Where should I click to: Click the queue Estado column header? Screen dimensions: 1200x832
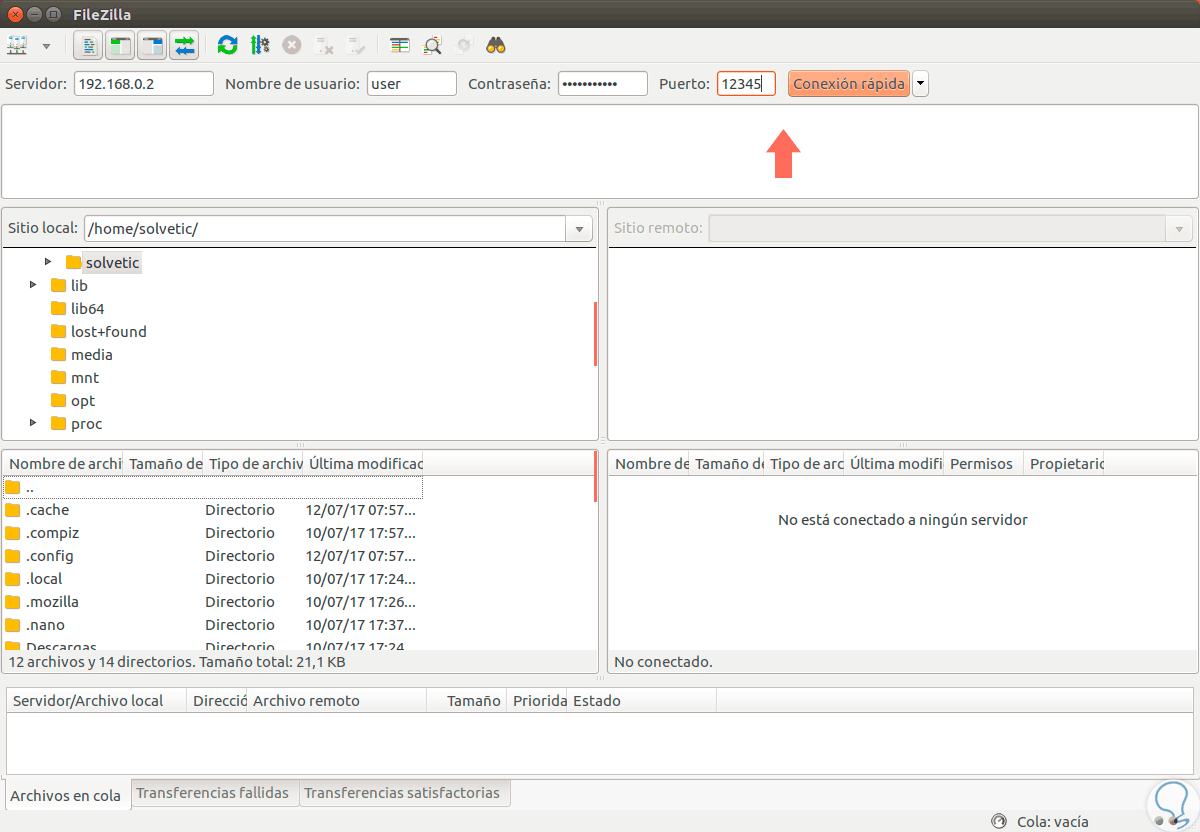coord(642,701)
